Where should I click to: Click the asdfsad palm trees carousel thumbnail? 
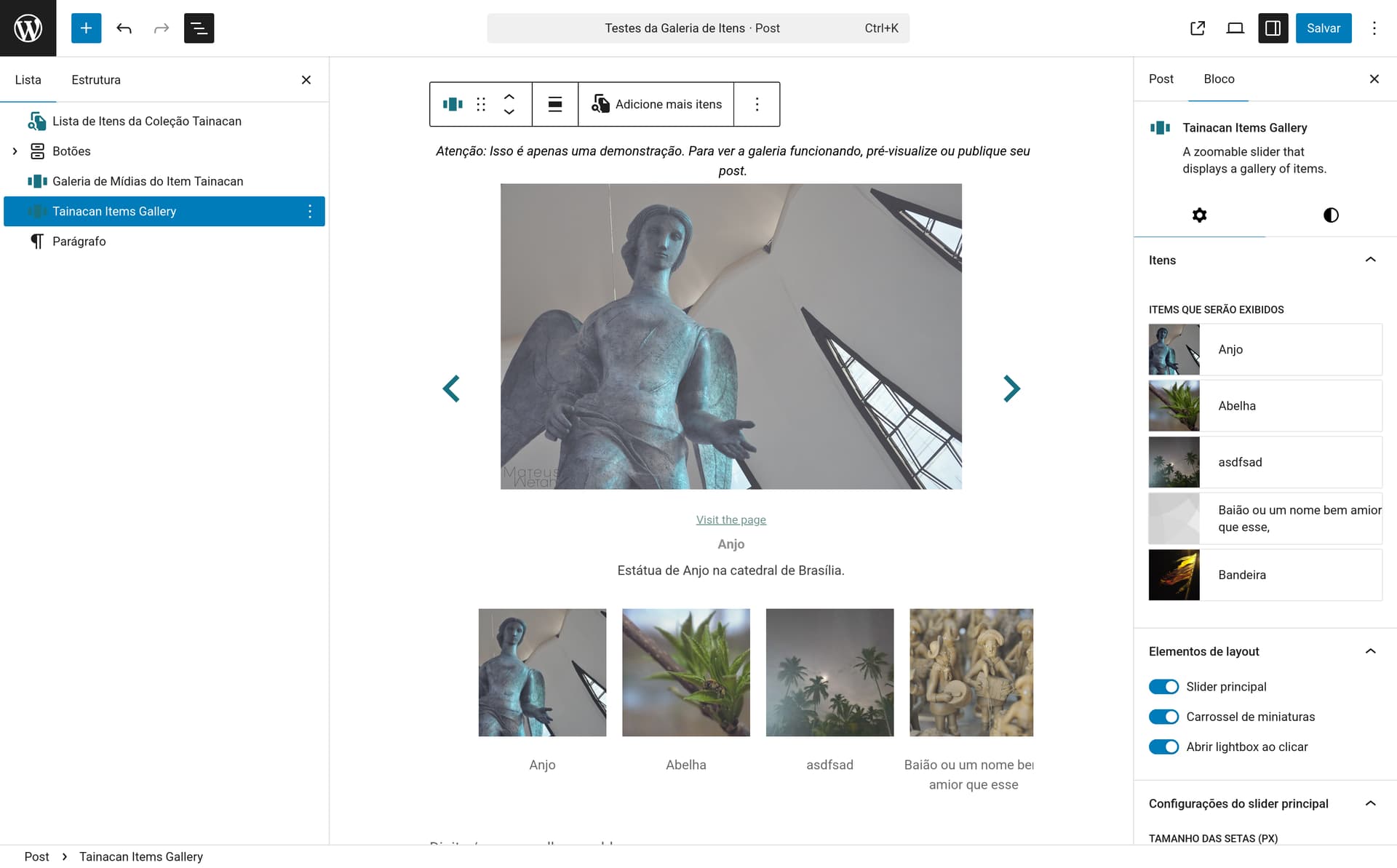coord(829,672)
